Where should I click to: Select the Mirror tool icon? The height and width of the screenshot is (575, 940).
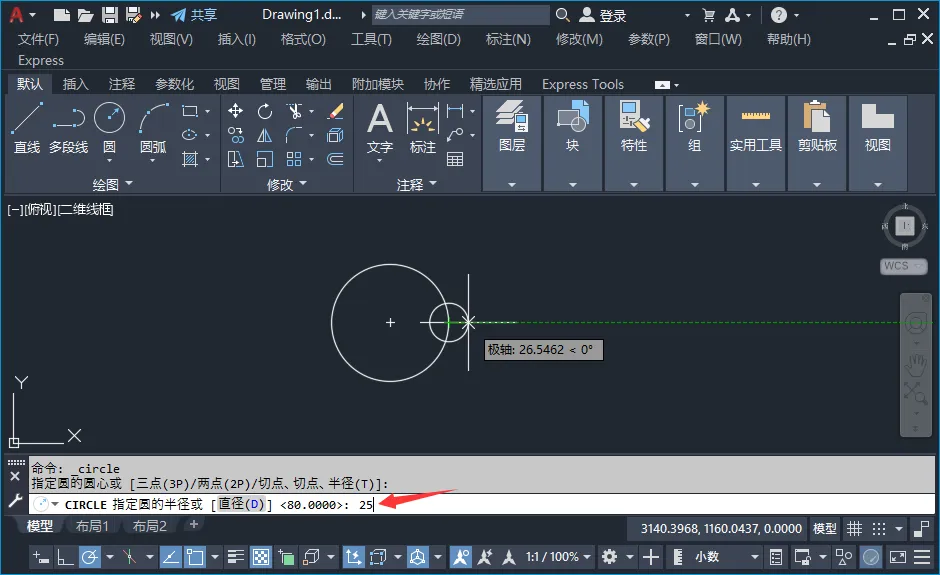264,136
